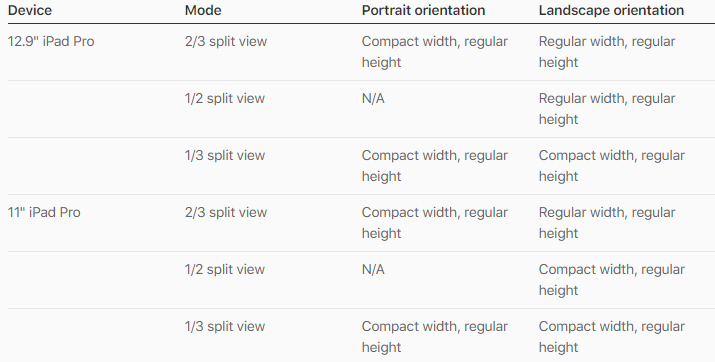This screenshot has width=715, height=362.
Task: Select 1/2 split view for 12.9" iPad Pro
Action: 225,98
